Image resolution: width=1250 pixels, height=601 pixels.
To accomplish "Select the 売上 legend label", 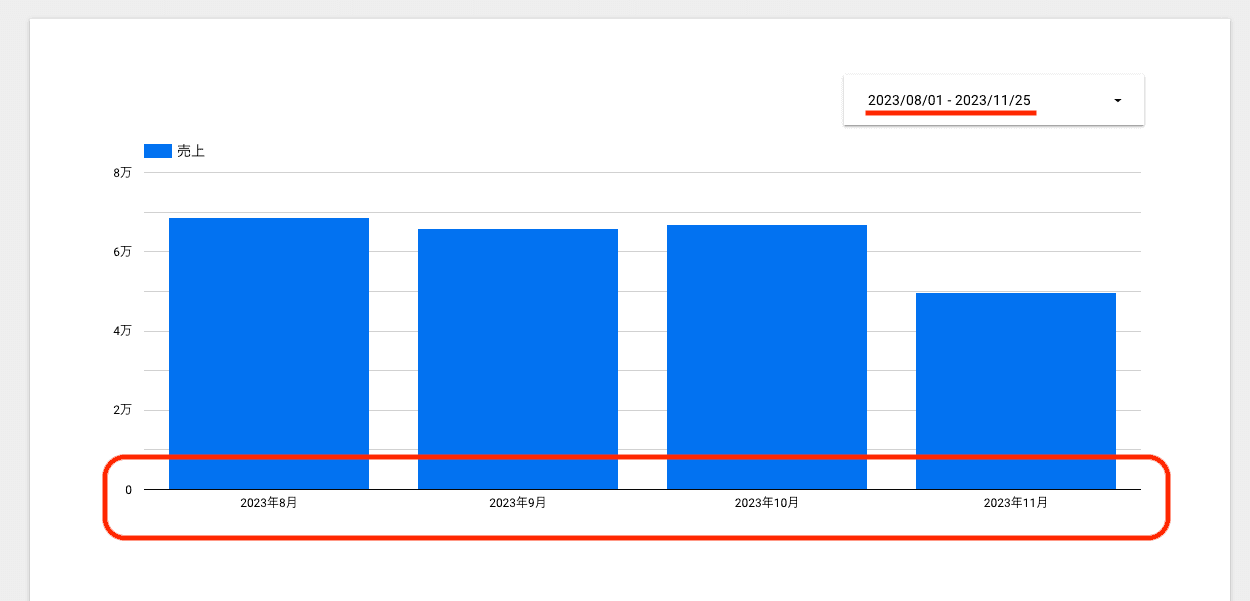I will click(x=191, y=151).
